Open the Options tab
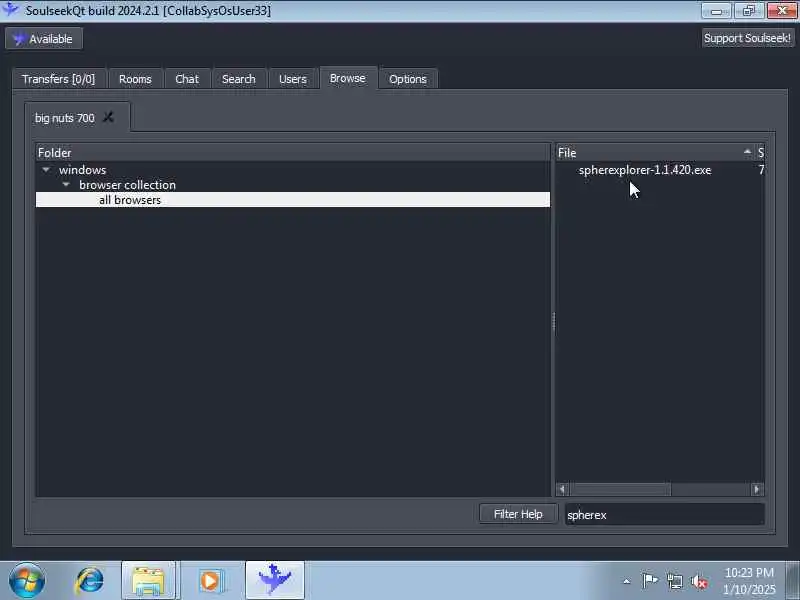Viewport: 800px width, 600px height. point(408,79)
